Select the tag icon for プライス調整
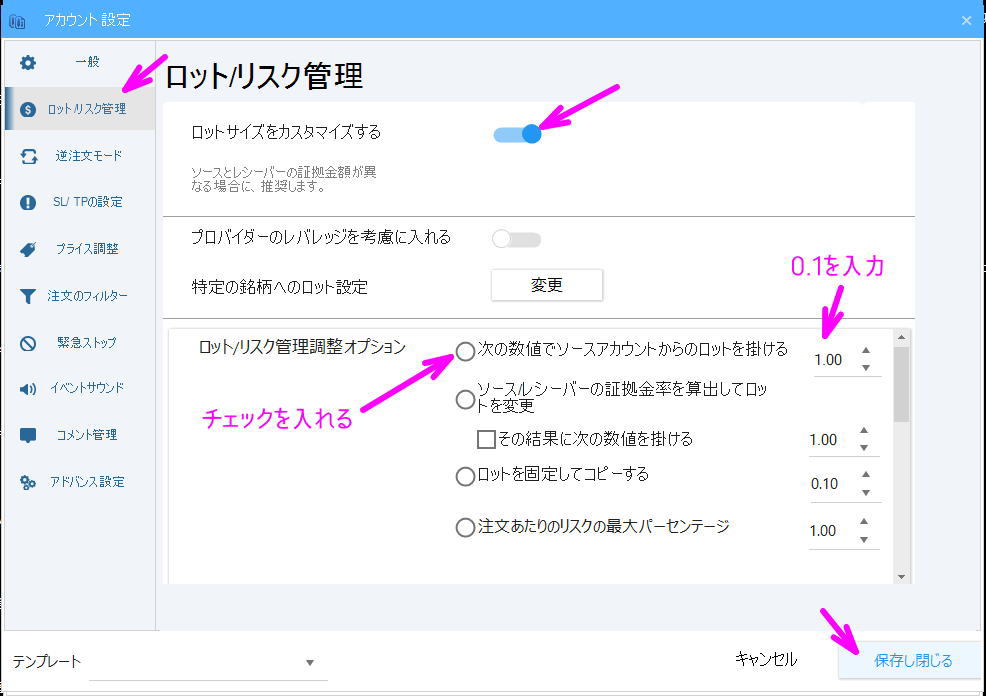This screenshot has height=696, width=986. (x=30, y=248)
